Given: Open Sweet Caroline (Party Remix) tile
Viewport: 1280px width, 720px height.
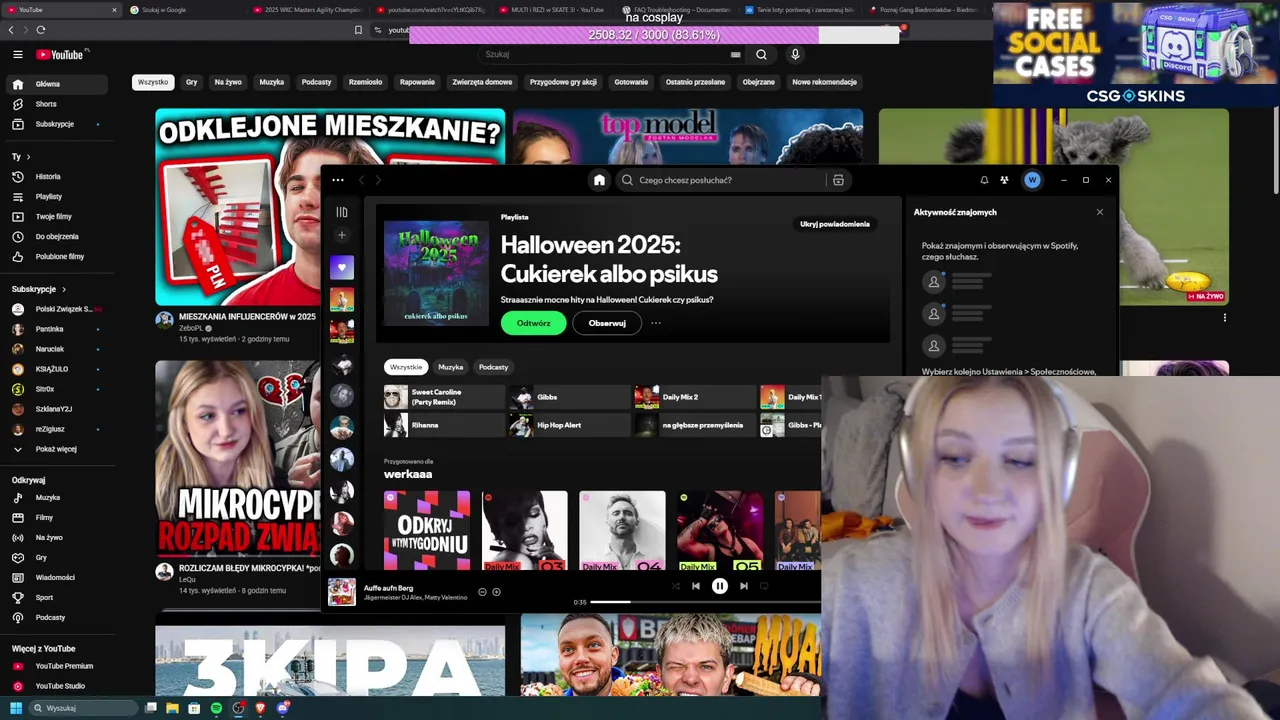Looking at the screenshot, I should coord(444,397).
